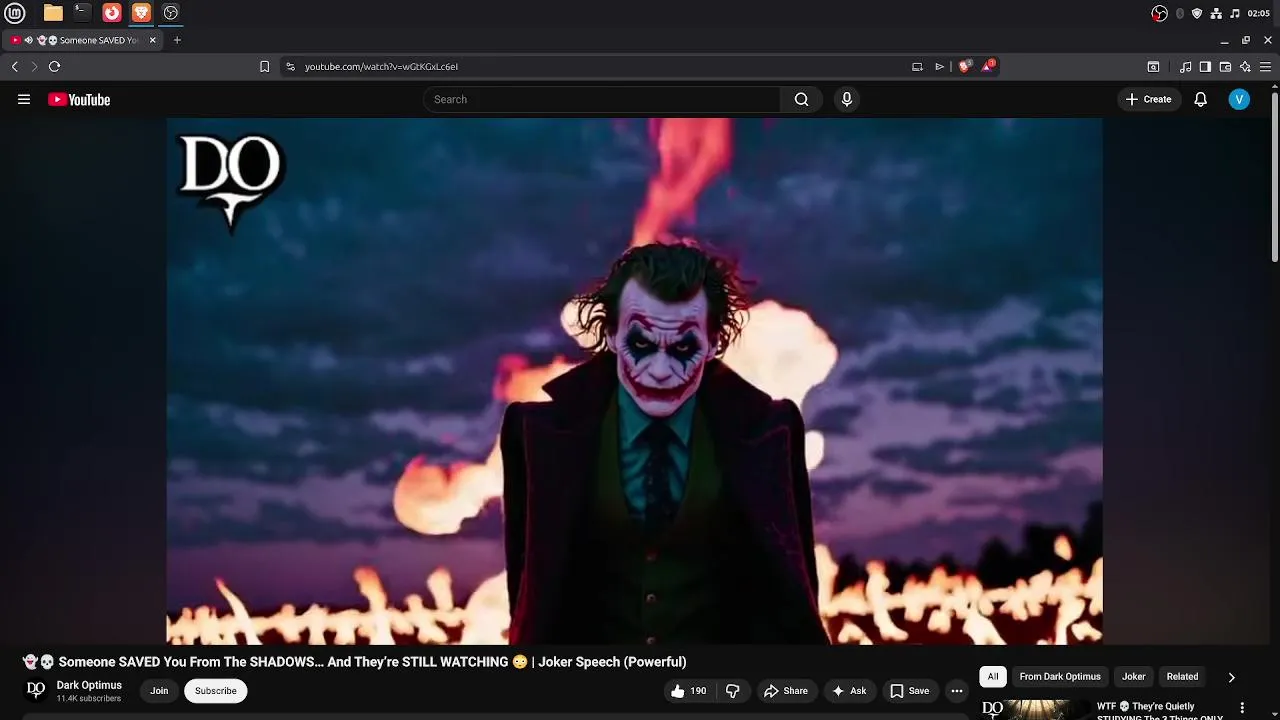Open YouTube notifications bell
The height and width of the screenshot is (720, 1280).
coord(1201,99)
